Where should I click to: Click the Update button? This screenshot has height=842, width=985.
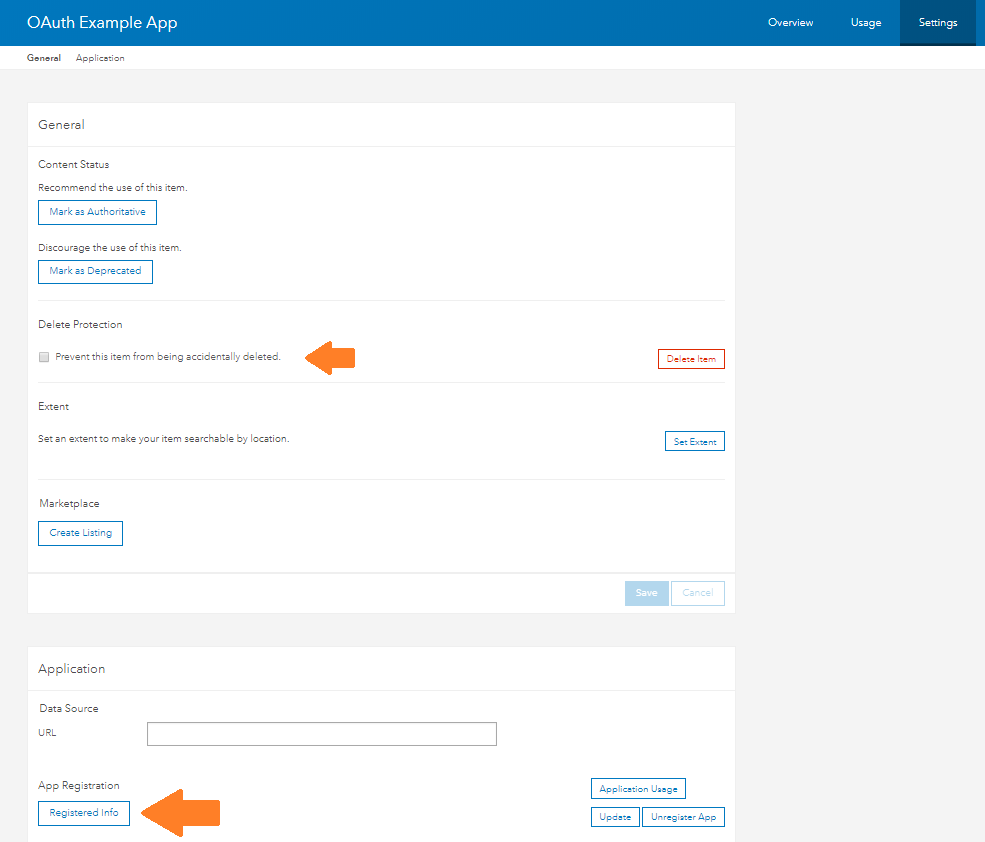615,817
